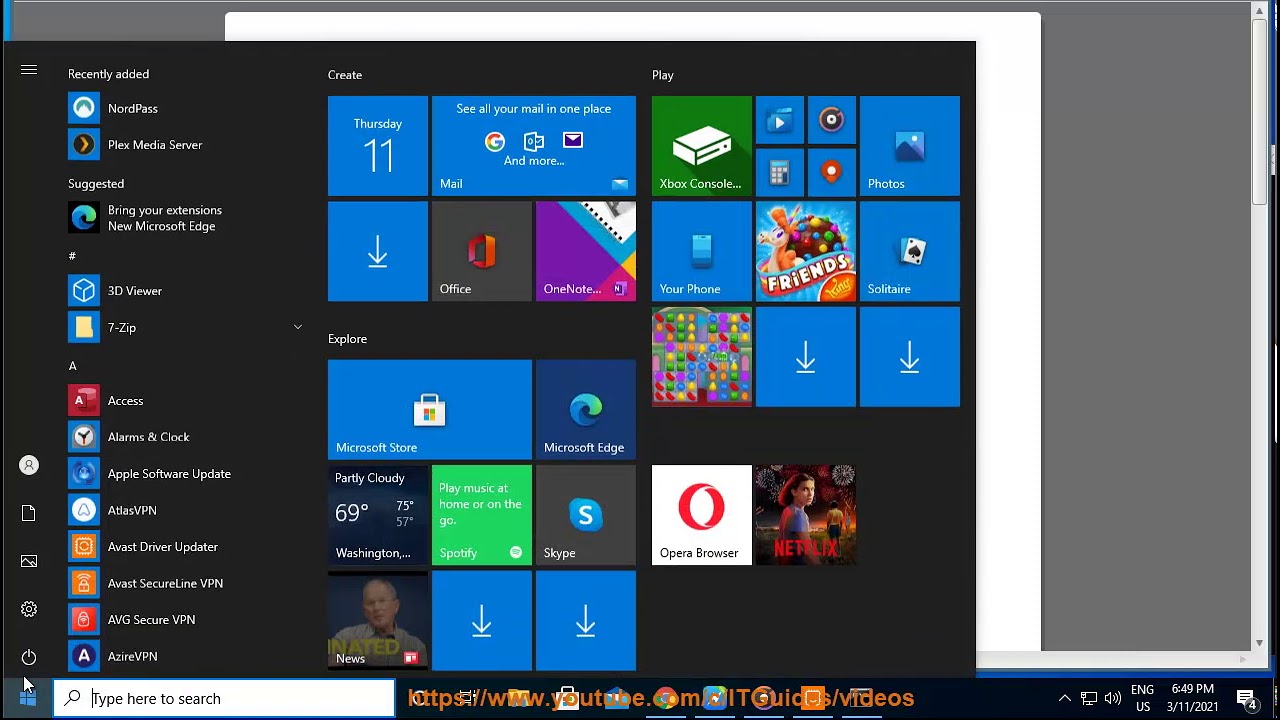This screenshot has width=1280, height=720.
Task: Open the Spotify tile
Action: 482,515
